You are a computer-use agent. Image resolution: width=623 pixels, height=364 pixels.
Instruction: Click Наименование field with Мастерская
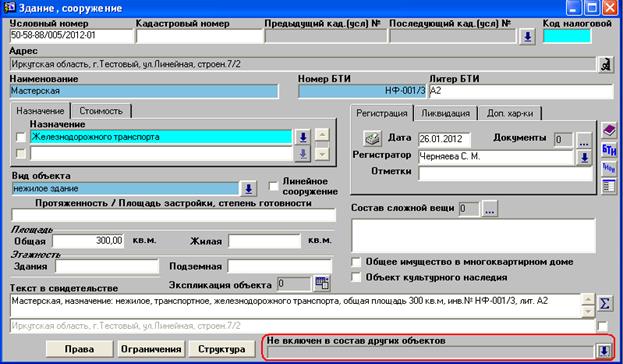144,91
